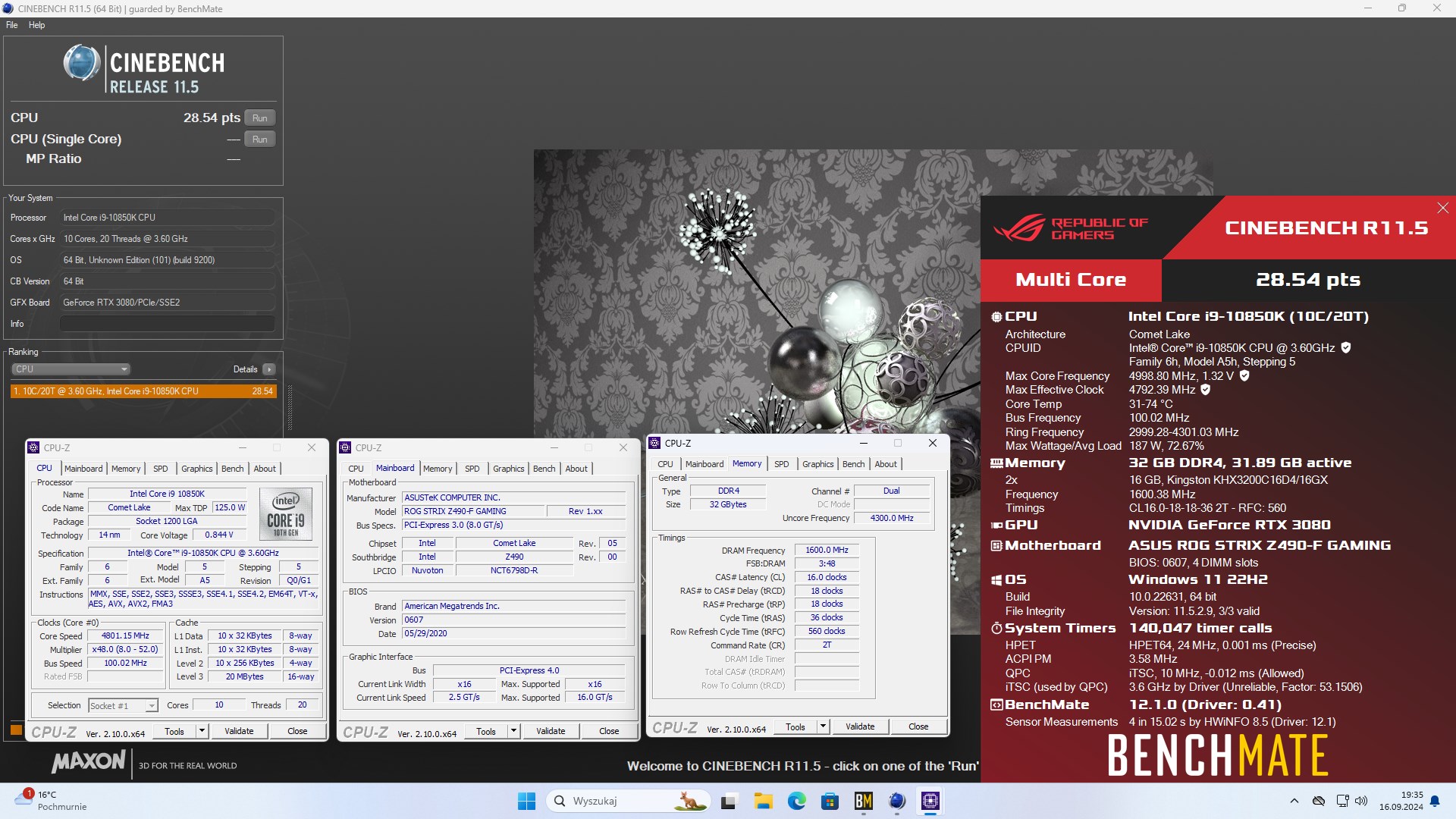The width and height of the screenshot is (1456, 819).
Task: Open Microsoft Store from taskbar
Action: [x=830, y=801]
